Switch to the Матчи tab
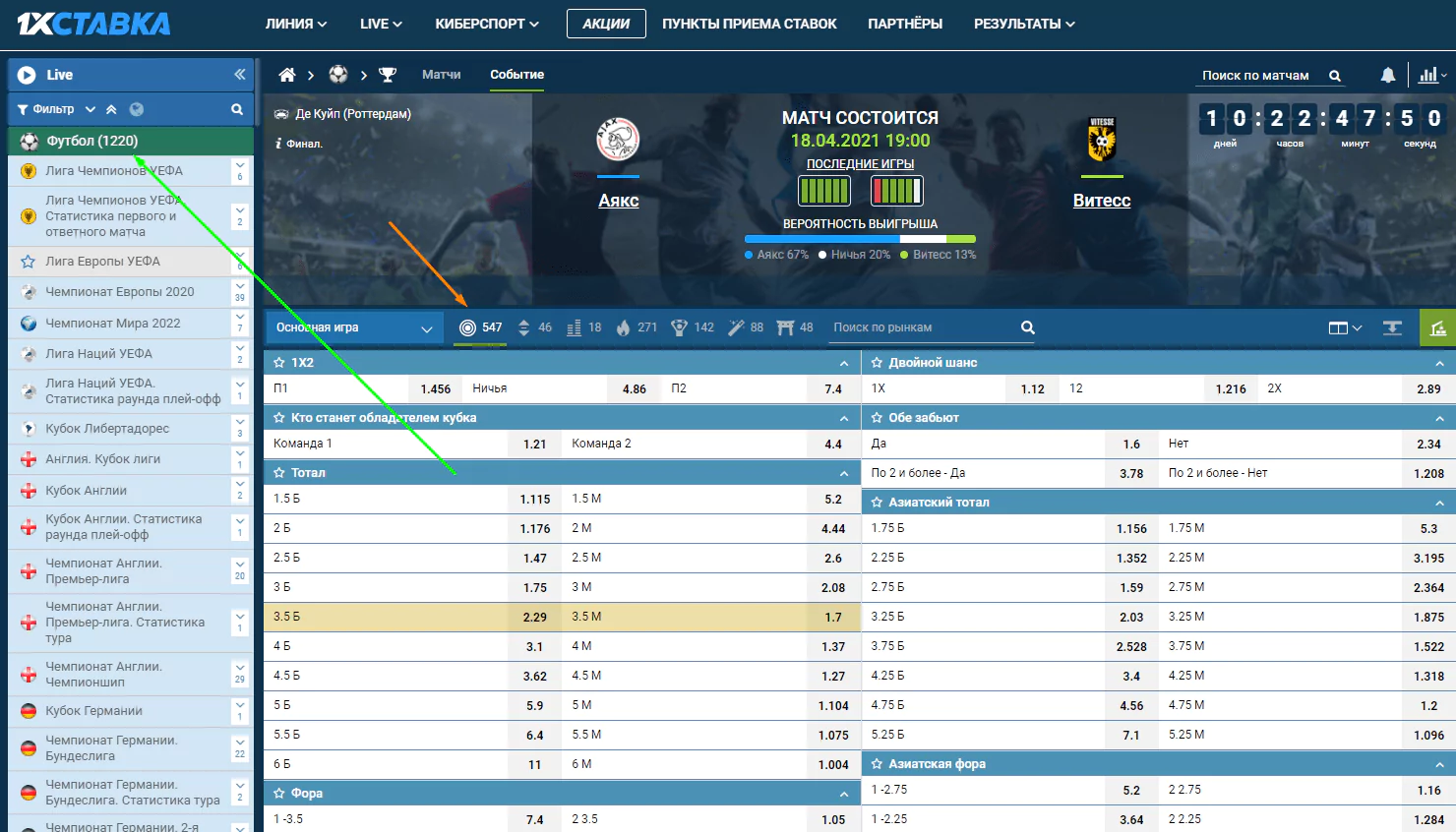1456x832 pixels. click(442, 75)
